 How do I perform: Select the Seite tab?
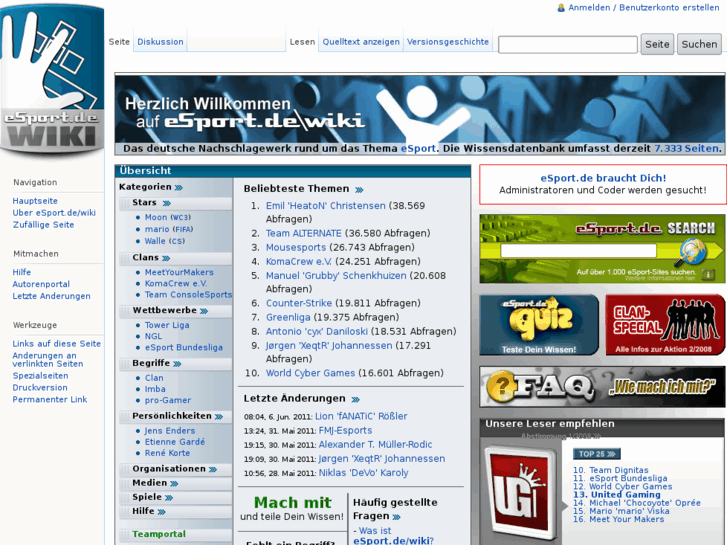tap(119, 42)
